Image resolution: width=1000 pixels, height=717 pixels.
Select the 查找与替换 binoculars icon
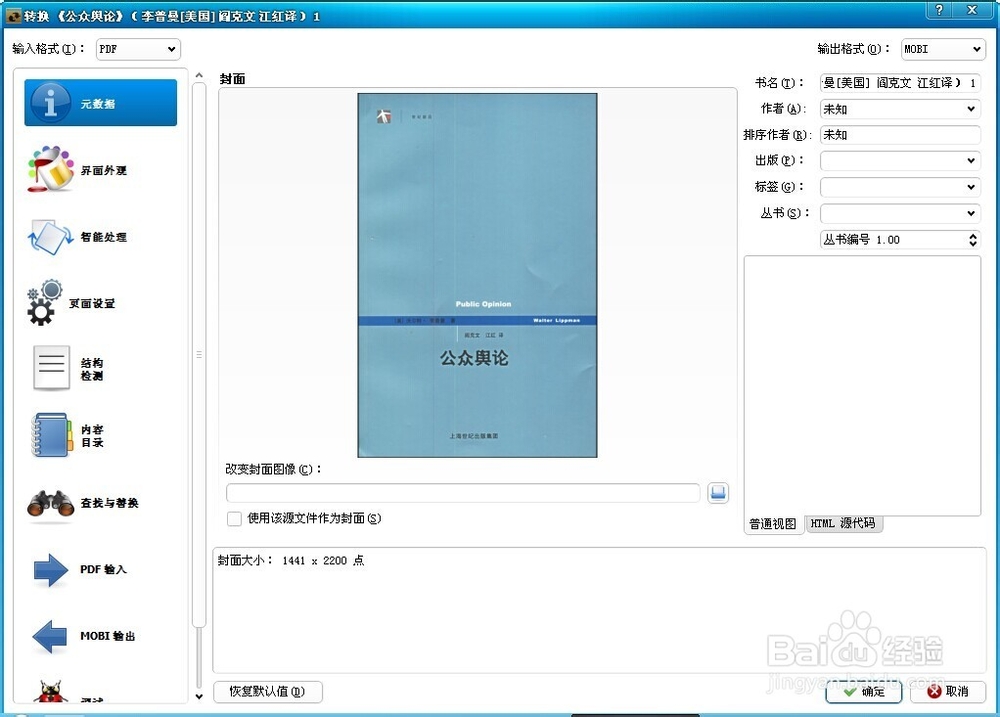click(x=52, y=503)
